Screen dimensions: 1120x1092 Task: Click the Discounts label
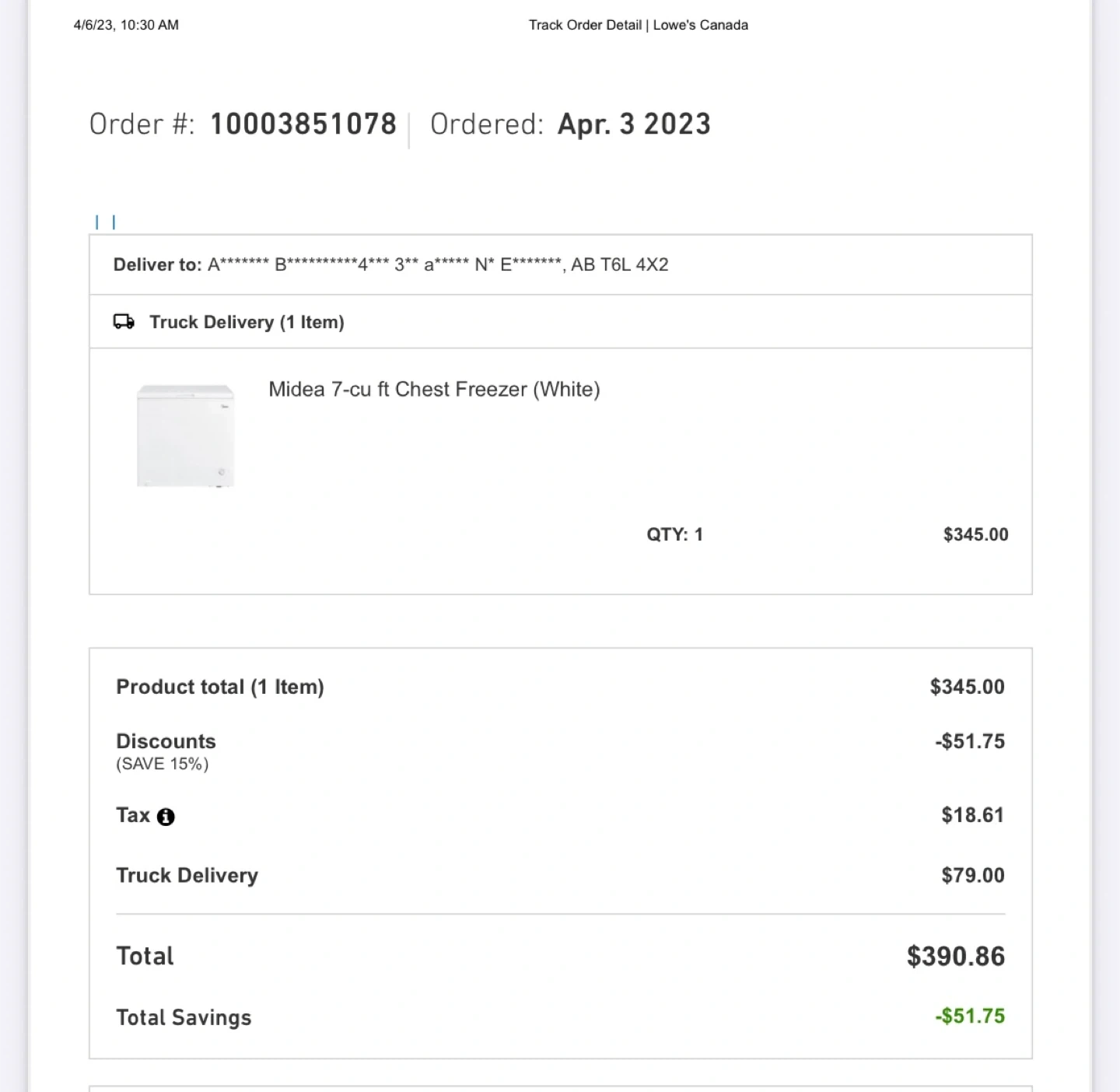pyautogui.click(x=166, y=741)
